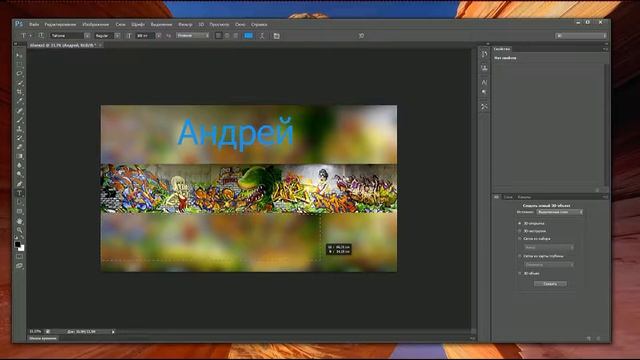Screen dimensions: 640x360
Task: Select the Rectangular Marquee tool
Action: click(19, 64)
